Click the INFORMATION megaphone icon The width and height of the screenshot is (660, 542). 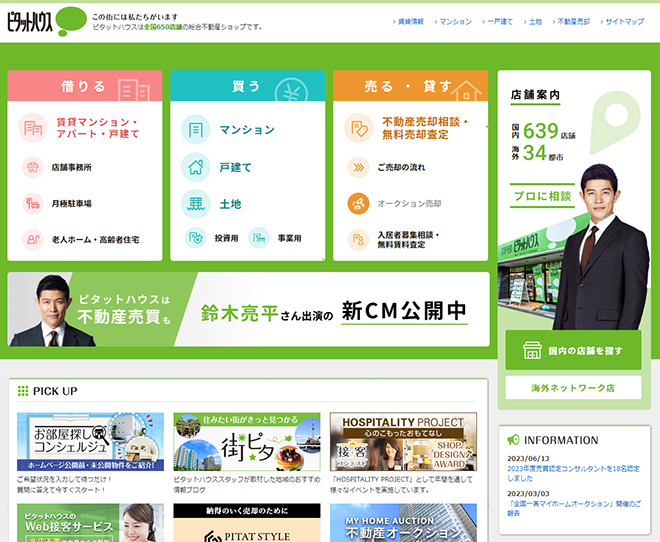pos(514,440)
